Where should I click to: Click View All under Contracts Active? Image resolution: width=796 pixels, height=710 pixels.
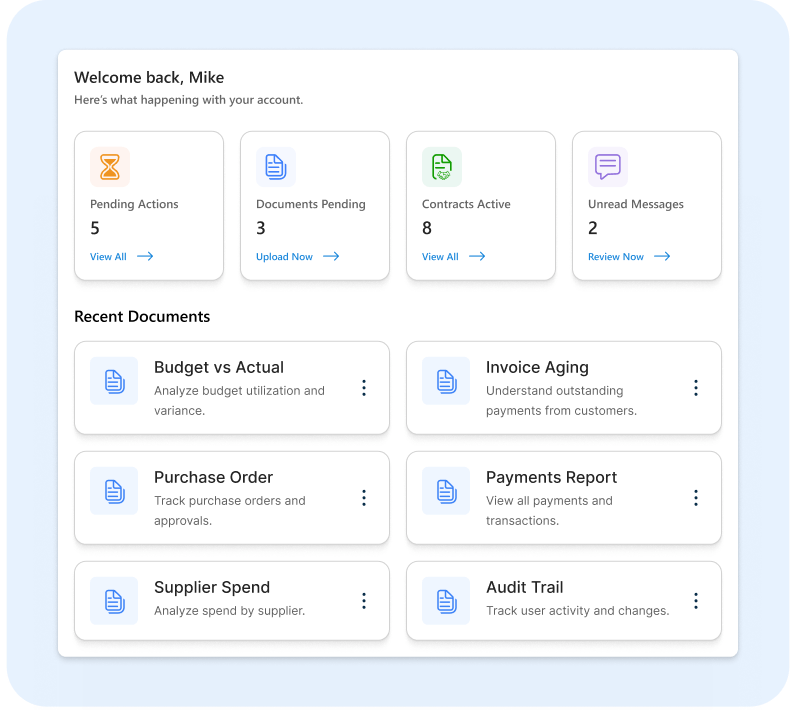[440, 257]
